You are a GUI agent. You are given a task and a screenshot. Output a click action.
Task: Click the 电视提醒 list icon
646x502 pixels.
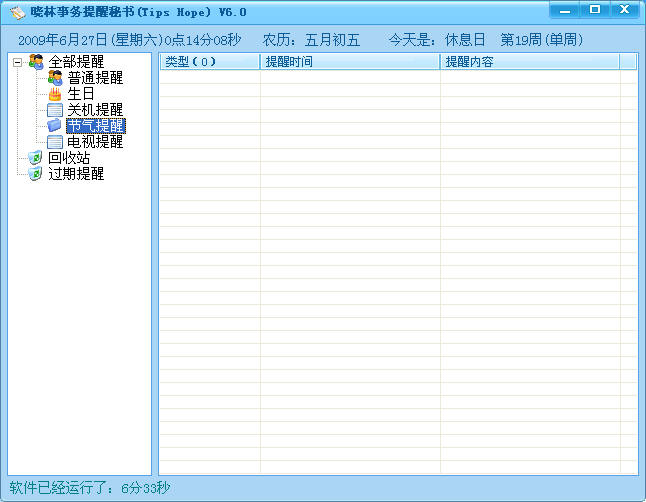coord(55,142)
